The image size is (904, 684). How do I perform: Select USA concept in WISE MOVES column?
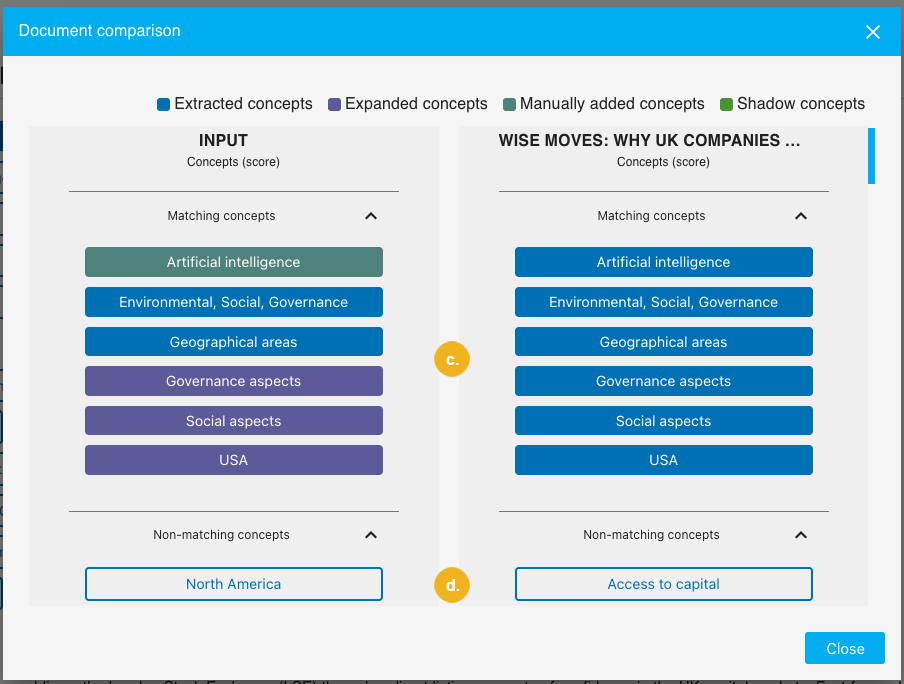tap(663, 460)
